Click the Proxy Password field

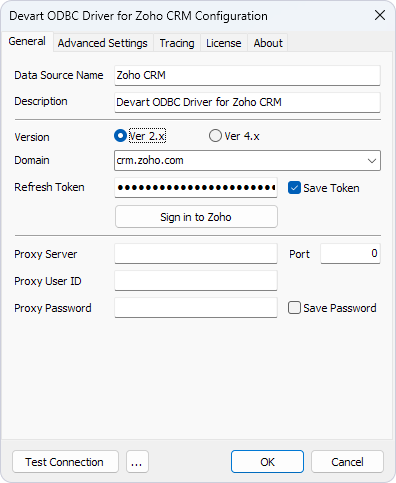tap(196, 308)
